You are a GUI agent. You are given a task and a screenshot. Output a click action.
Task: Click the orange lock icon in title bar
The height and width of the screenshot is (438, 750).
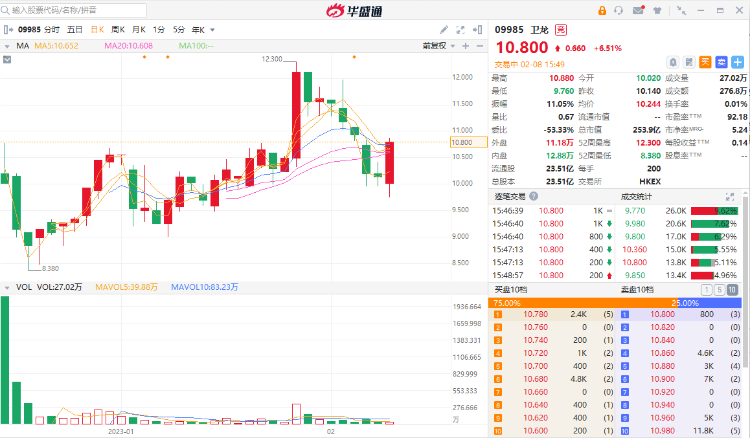(x=602, y=10)
